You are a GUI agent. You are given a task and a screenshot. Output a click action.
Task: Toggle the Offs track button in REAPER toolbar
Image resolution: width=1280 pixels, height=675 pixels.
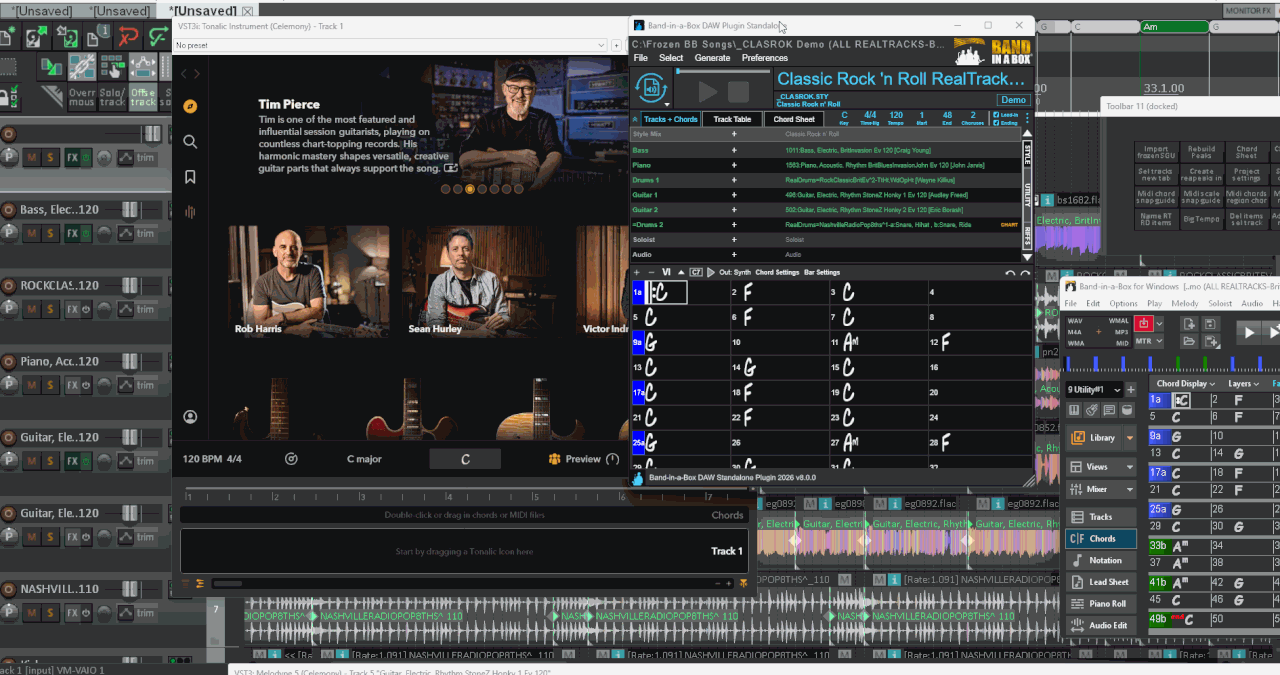[x=143, y=97]
